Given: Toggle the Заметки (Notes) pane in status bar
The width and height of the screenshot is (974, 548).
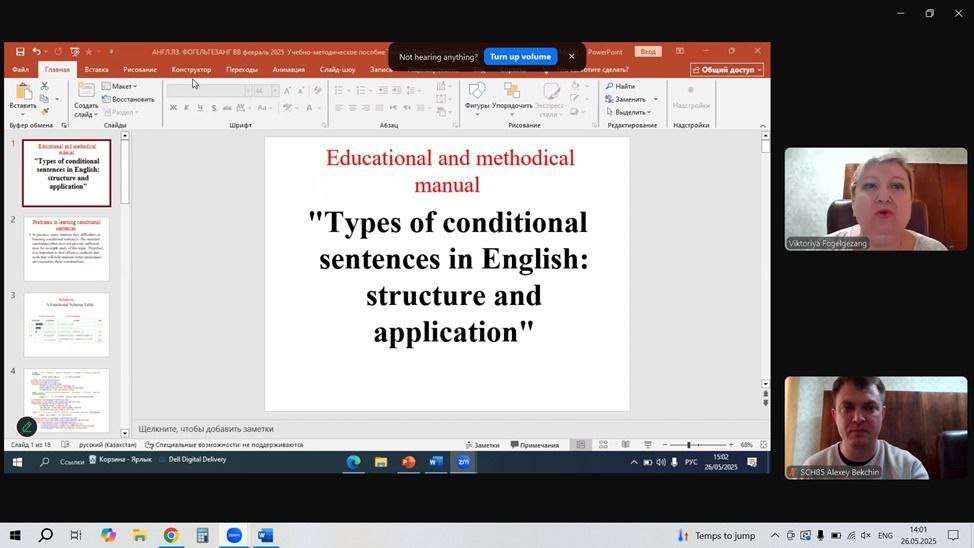Looking at the screenshot, I should tap(482, 445).
